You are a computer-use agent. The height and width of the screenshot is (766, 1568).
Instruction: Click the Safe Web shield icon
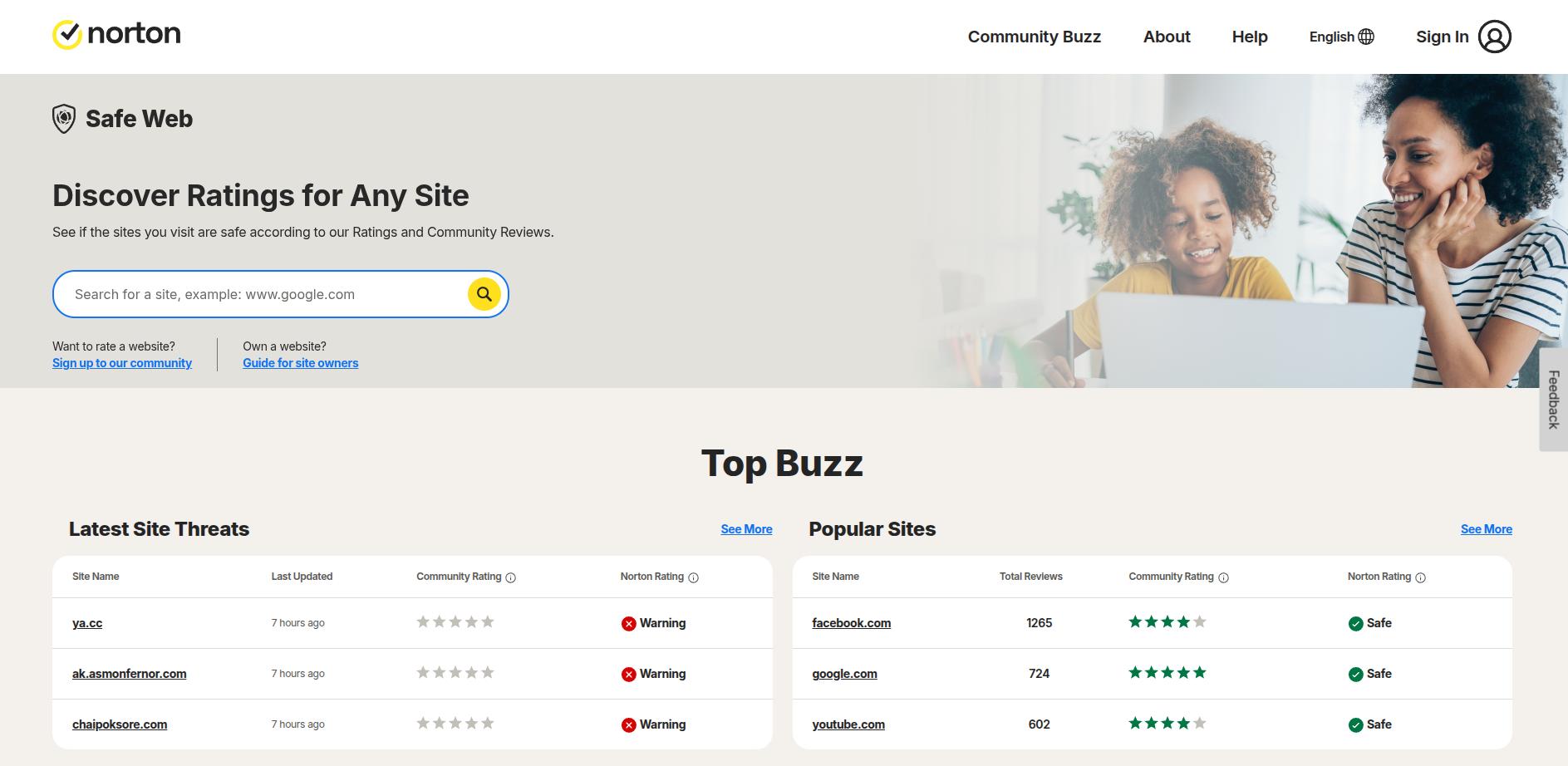tap(63, 117)
